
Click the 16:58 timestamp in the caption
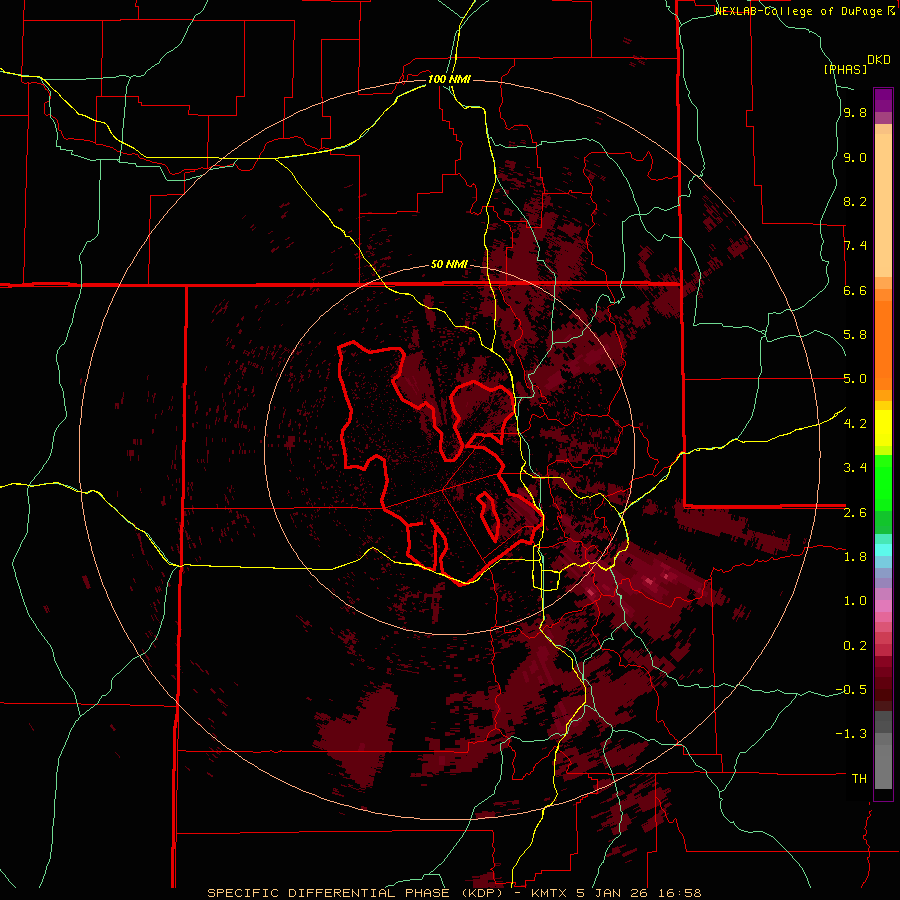pos(681,893)
